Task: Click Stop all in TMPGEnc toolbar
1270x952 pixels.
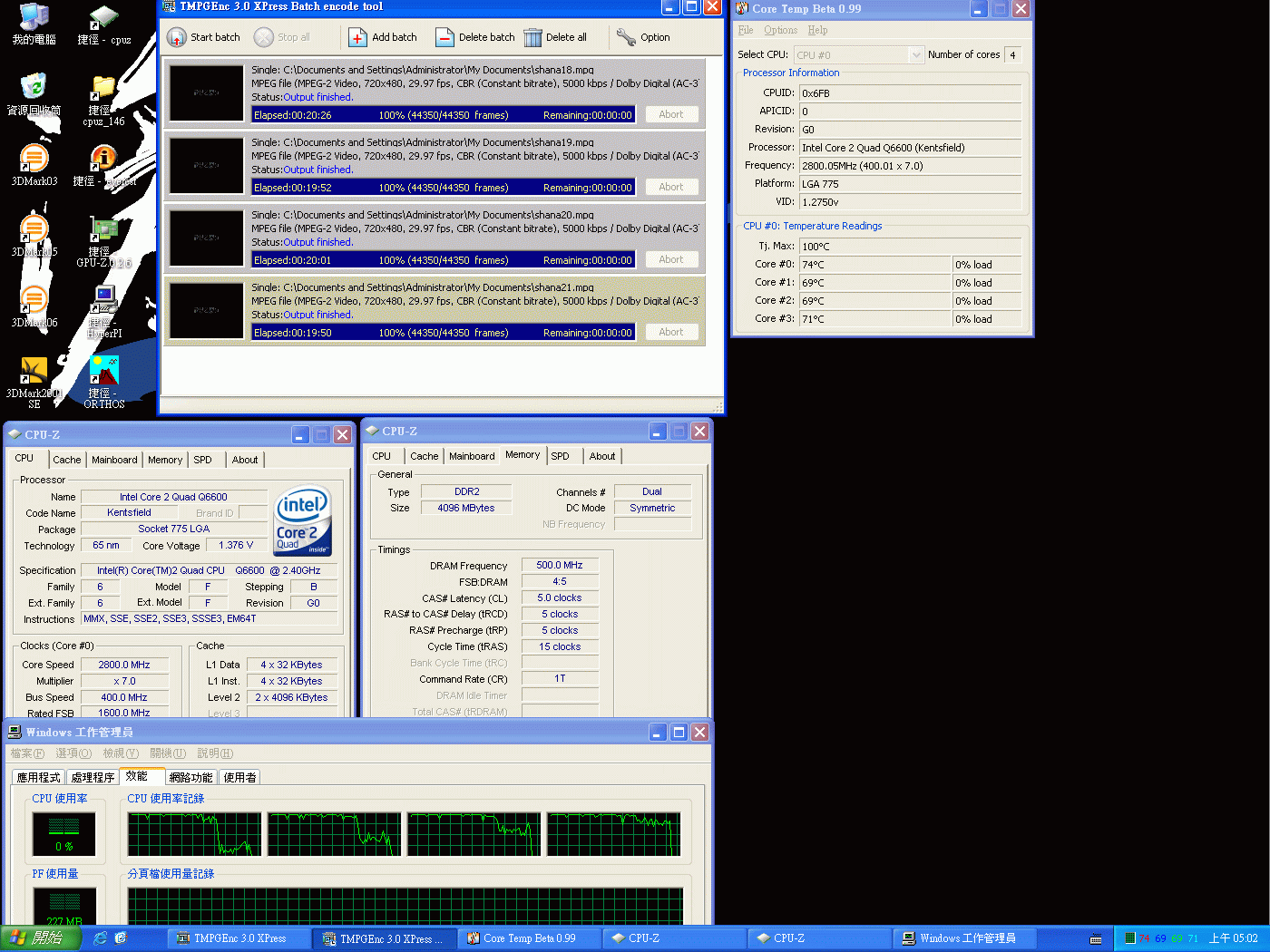Action: (282, 37)
